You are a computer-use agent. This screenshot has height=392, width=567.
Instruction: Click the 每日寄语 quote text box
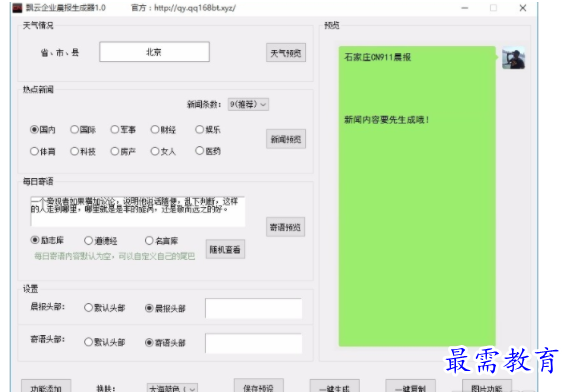click(138, 211)
